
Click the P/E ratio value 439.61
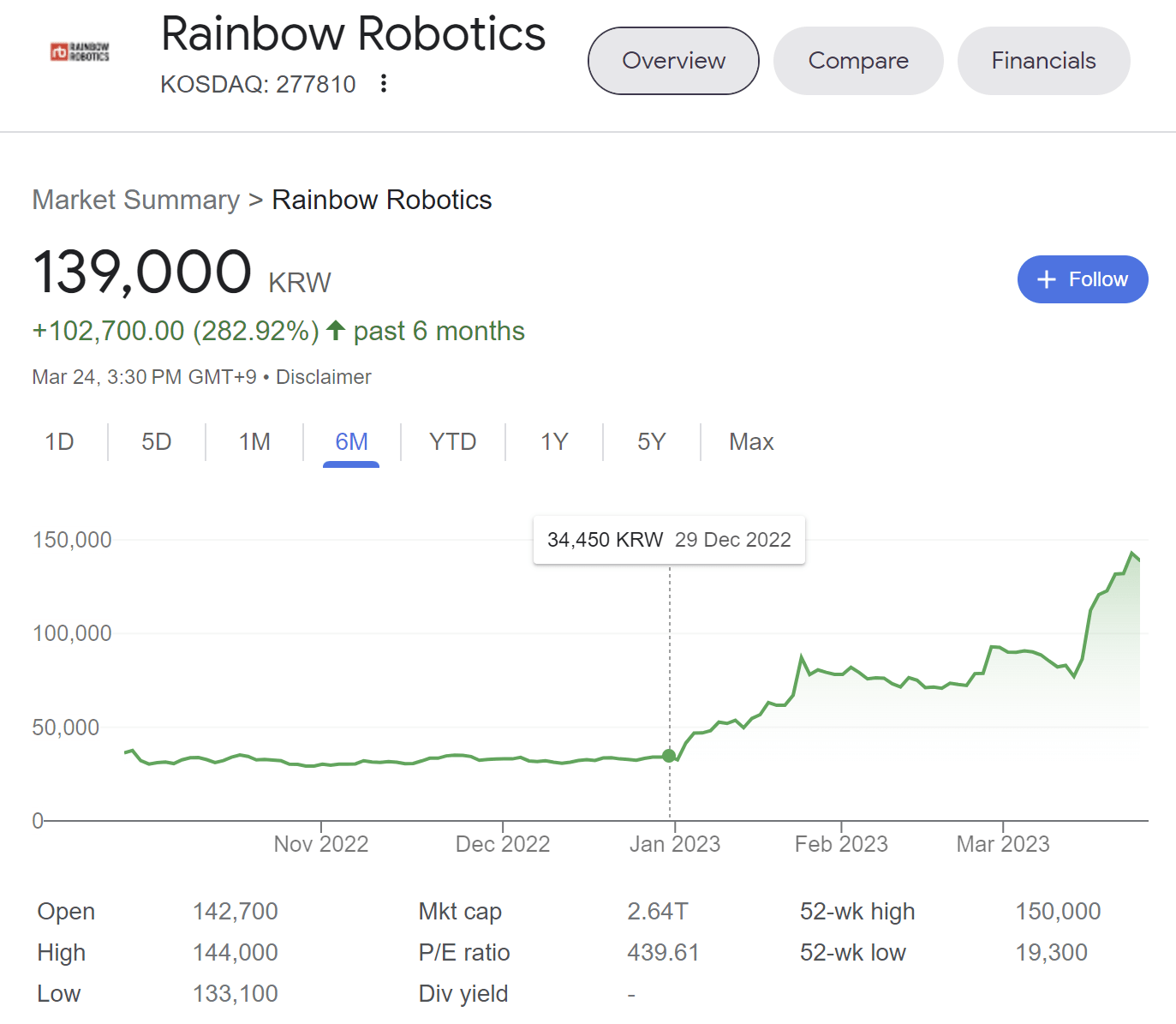[663, 952]
